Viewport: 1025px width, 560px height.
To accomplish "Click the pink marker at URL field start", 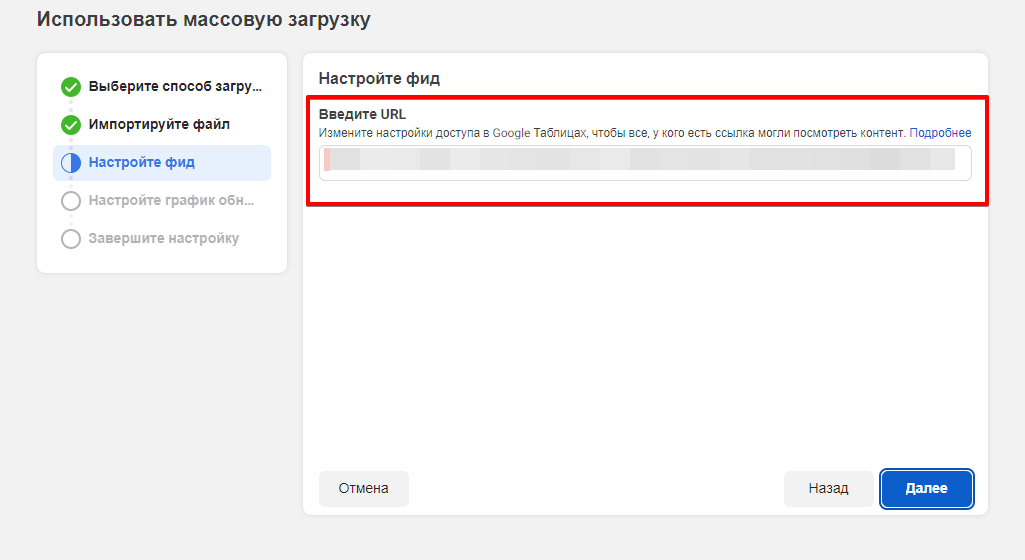I will (327, 160).
